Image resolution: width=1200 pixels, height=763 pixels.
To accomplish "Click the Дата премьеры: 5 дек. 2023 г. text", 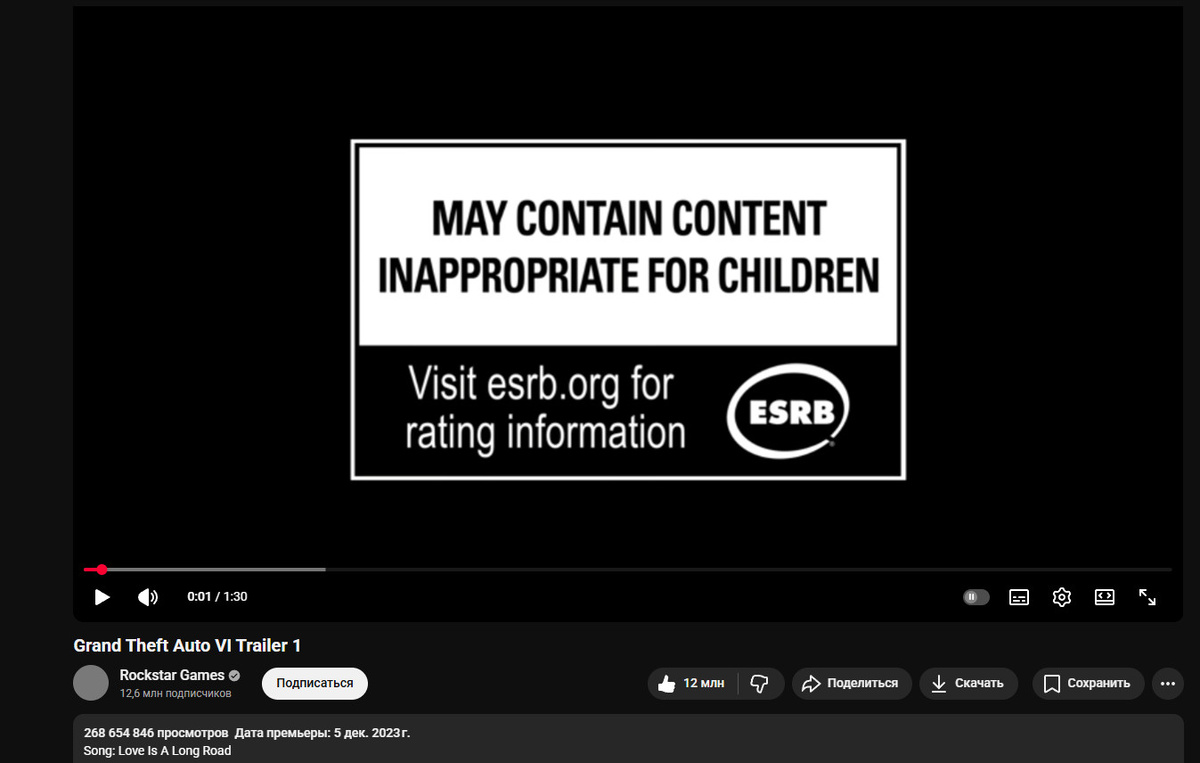I will click(322, 733).
